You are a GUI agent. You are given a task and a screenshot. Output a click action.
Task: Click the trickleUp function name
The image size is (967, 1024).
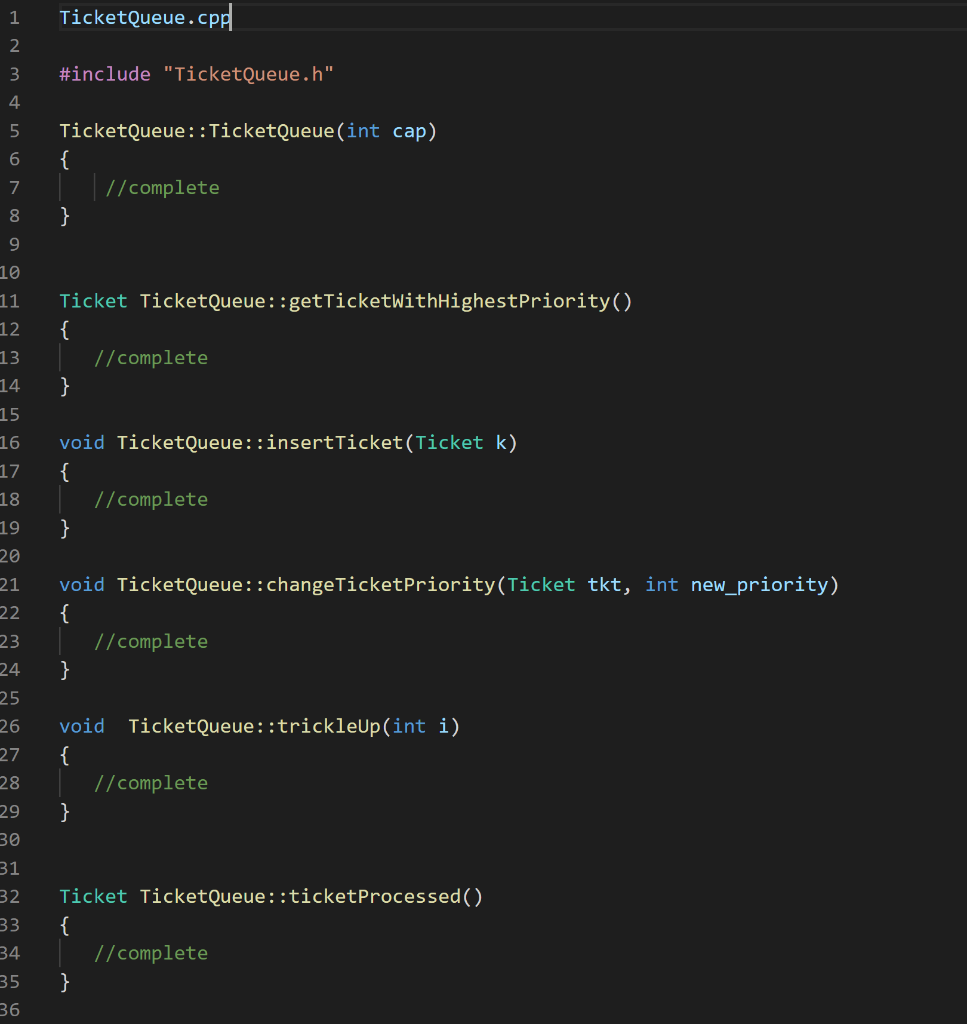click(329, 726)
